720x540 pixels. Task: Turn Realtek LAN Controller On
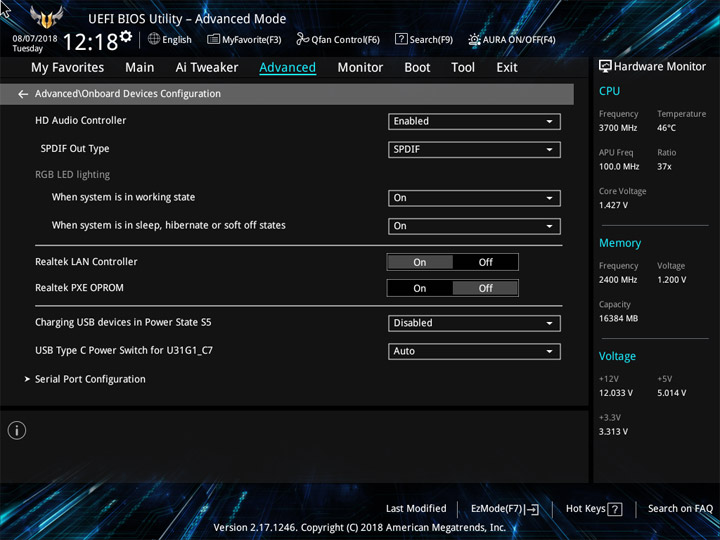point(420,262)
